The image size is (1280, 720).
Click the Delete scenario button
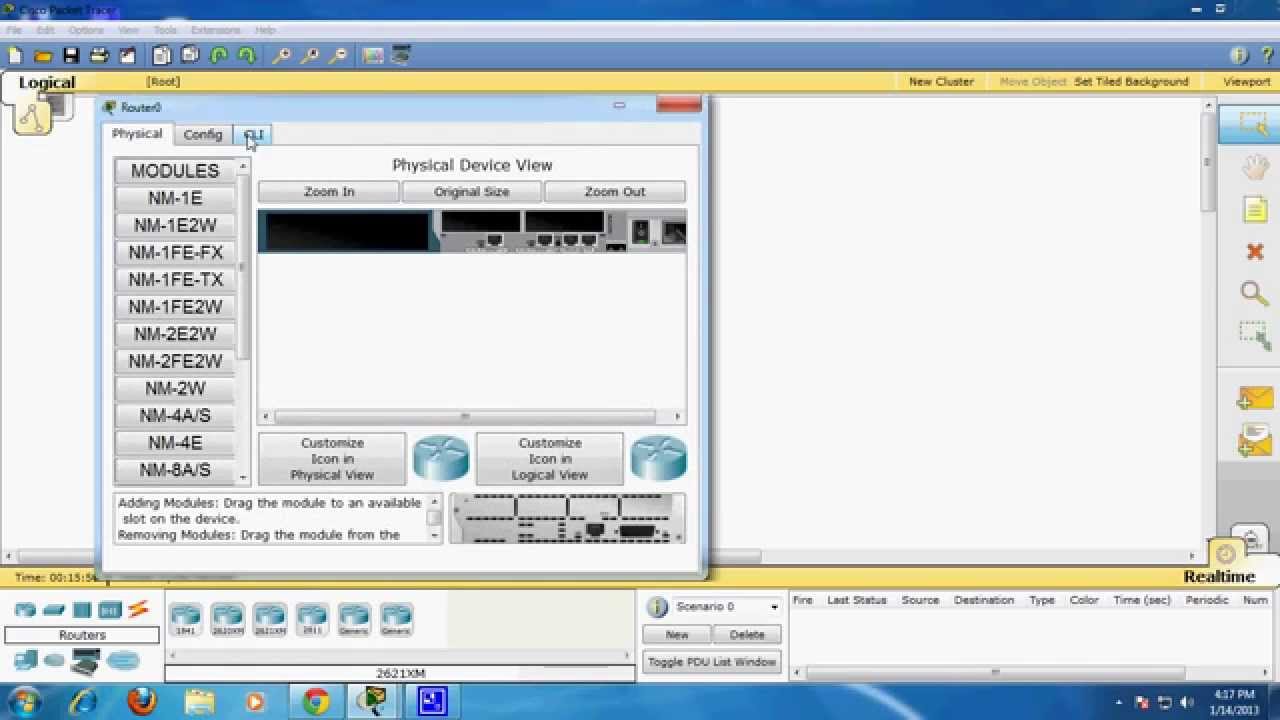747,635
